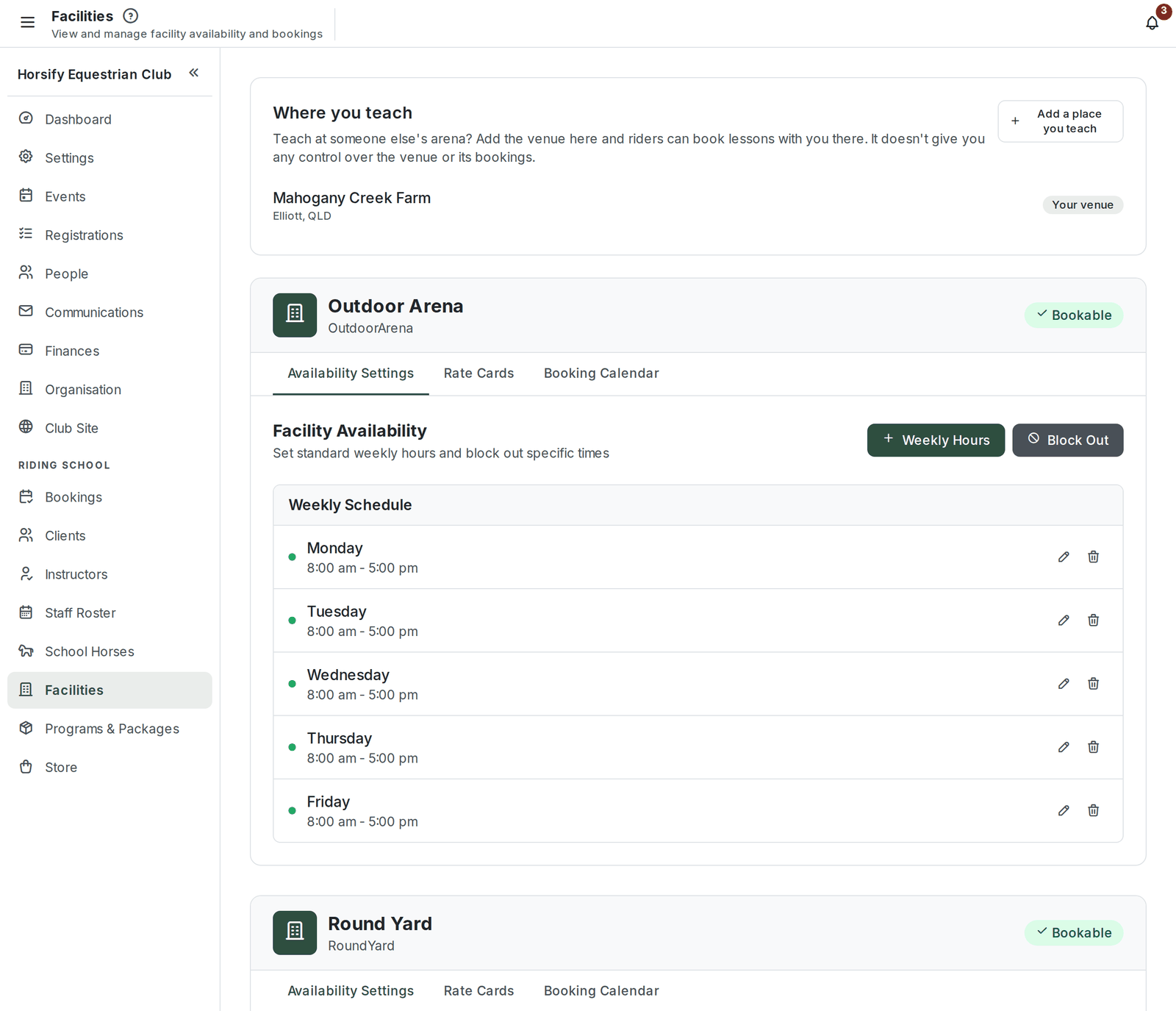
Task: Add Weekly Hours for Outdoor Arena
Action: point(936,440)
